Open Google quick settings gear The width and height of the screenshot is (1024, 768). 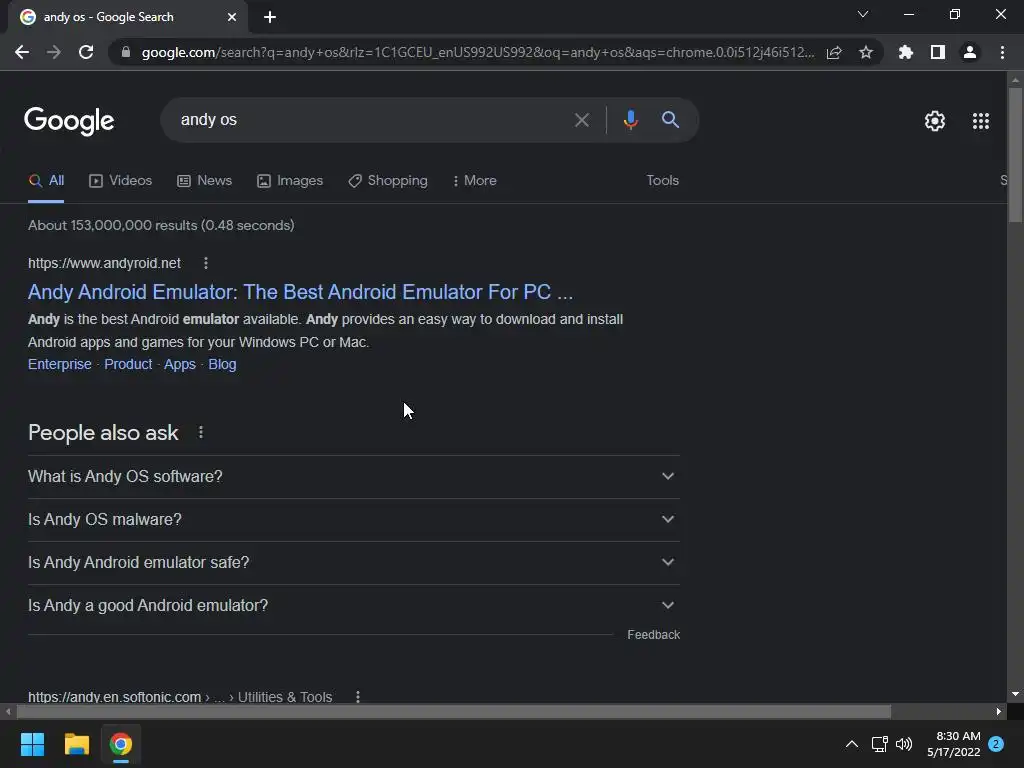tap(935, 121)
